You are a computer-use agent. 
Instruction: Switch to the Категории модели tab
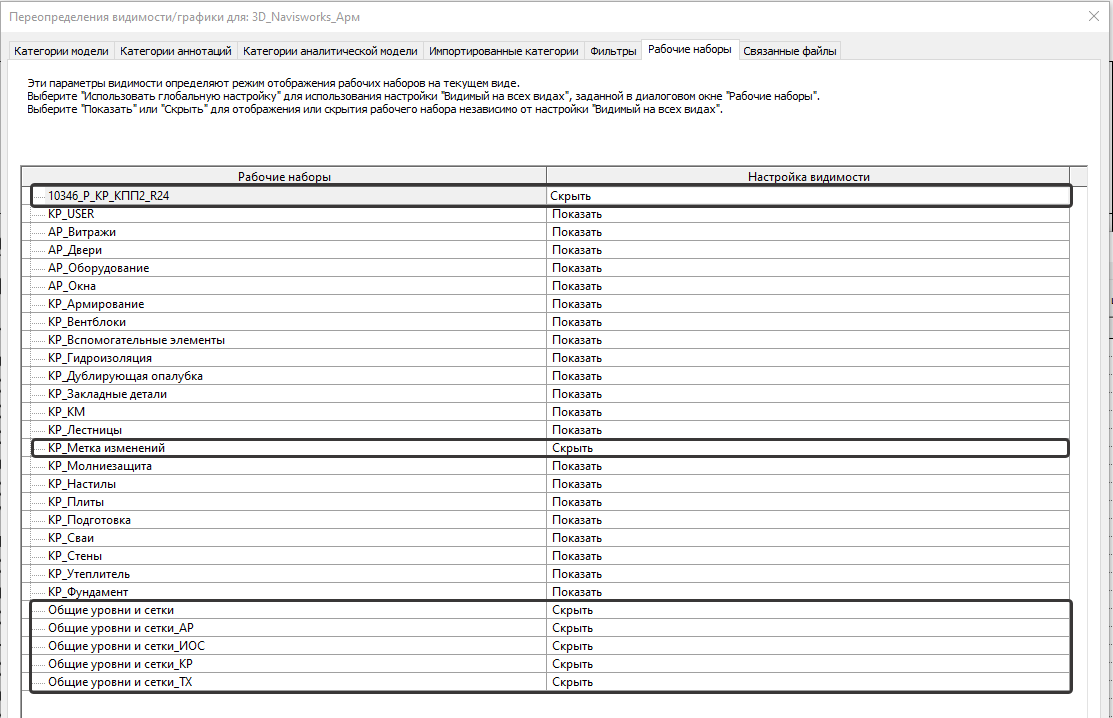pos(60,51)
